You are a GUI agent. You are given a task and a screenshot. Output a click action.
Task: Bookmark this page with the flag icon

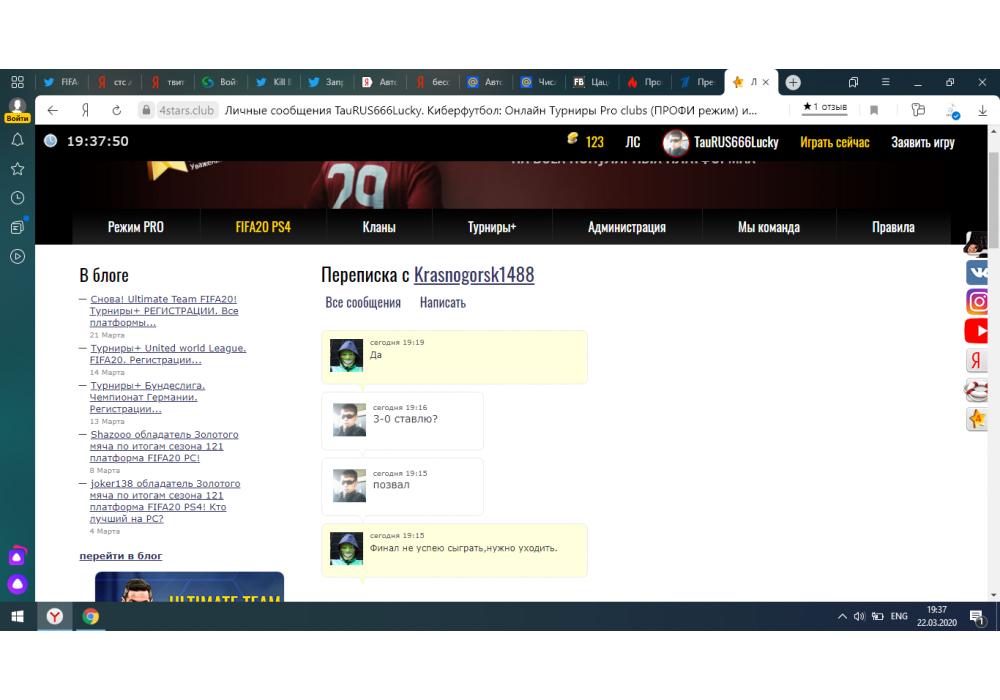coord(874,110)
